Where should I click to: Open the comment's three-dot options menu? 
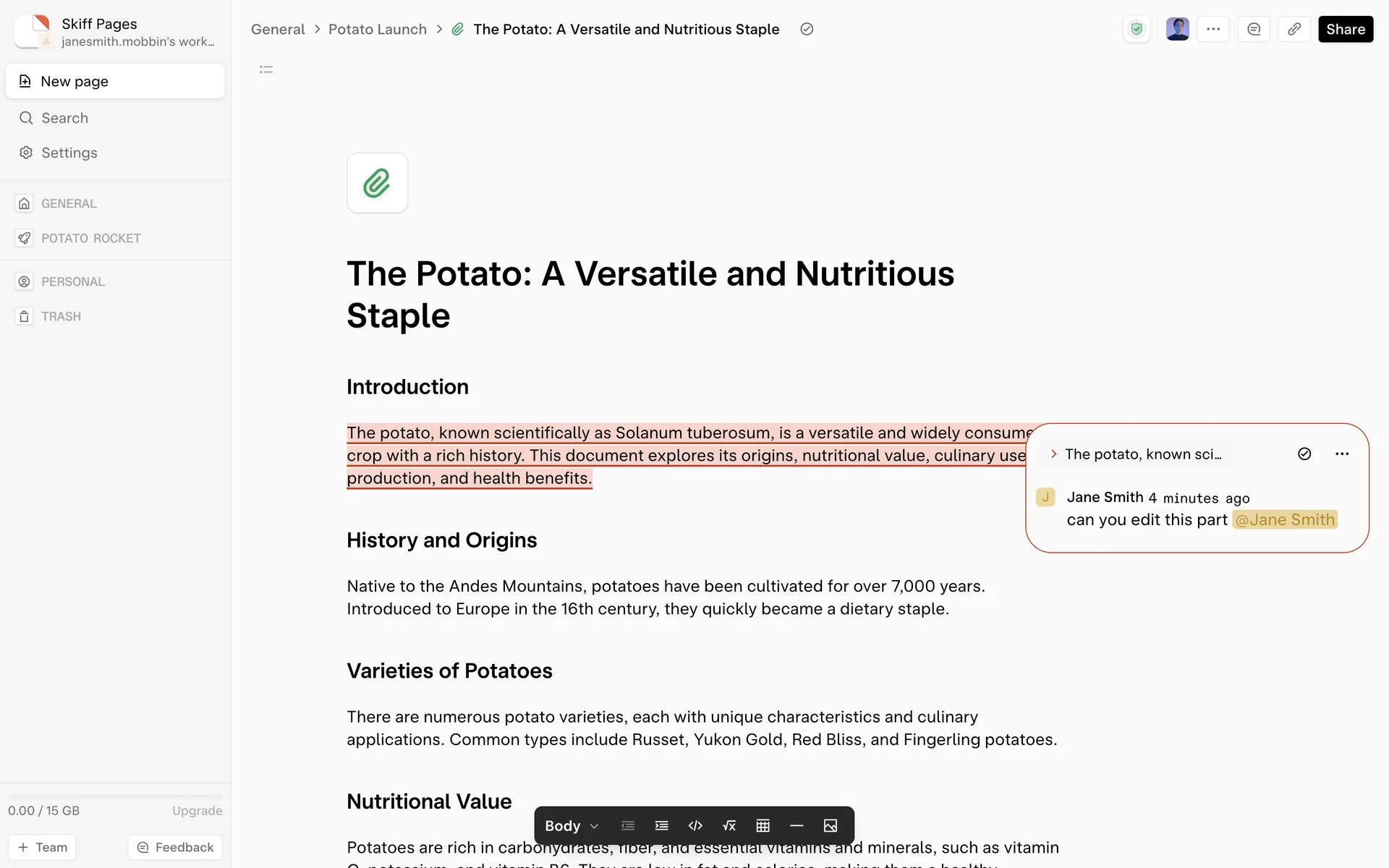1342,454
